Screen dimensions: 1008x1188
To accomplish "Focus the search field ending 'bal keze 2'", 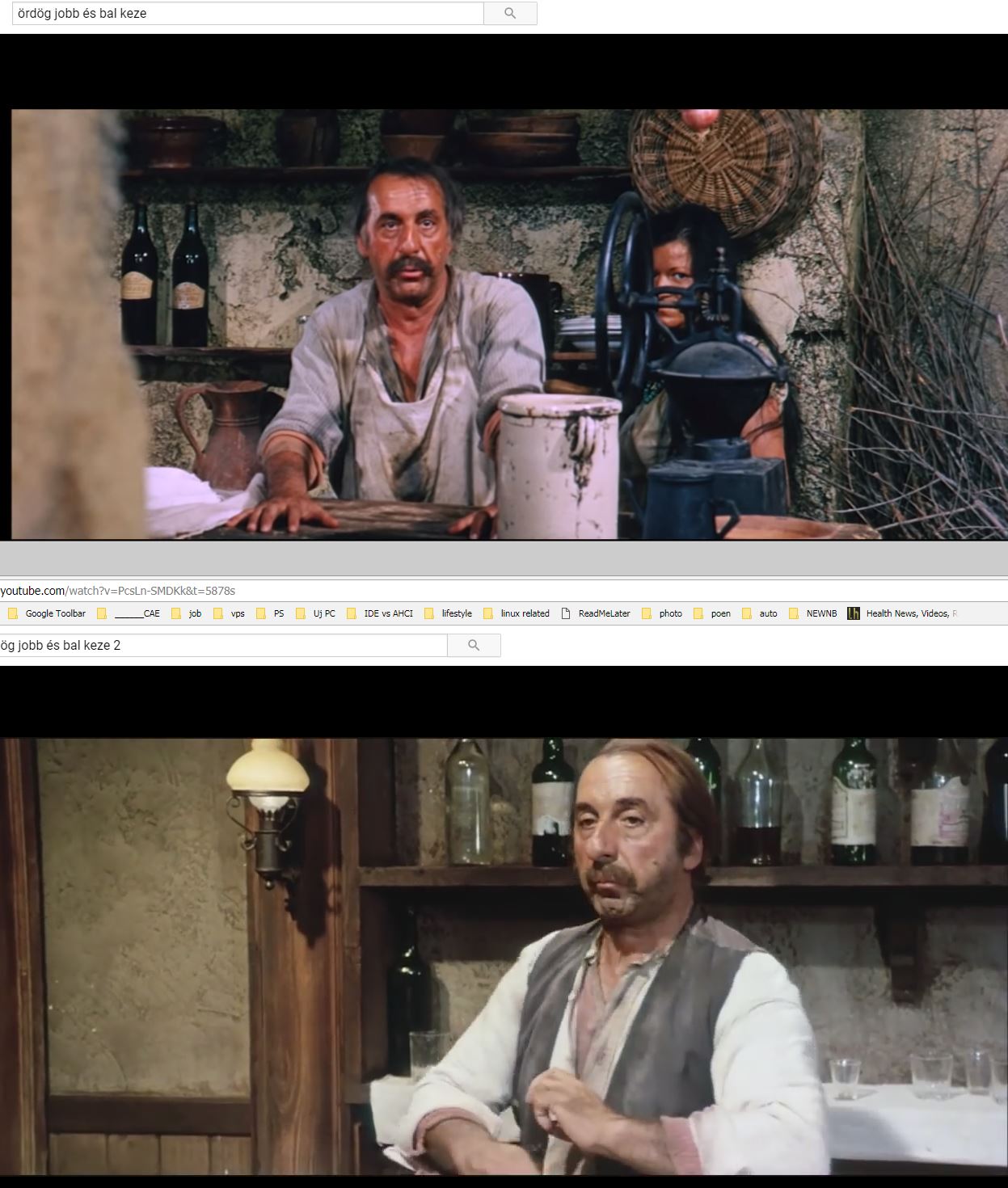I will tap(224, 645).
